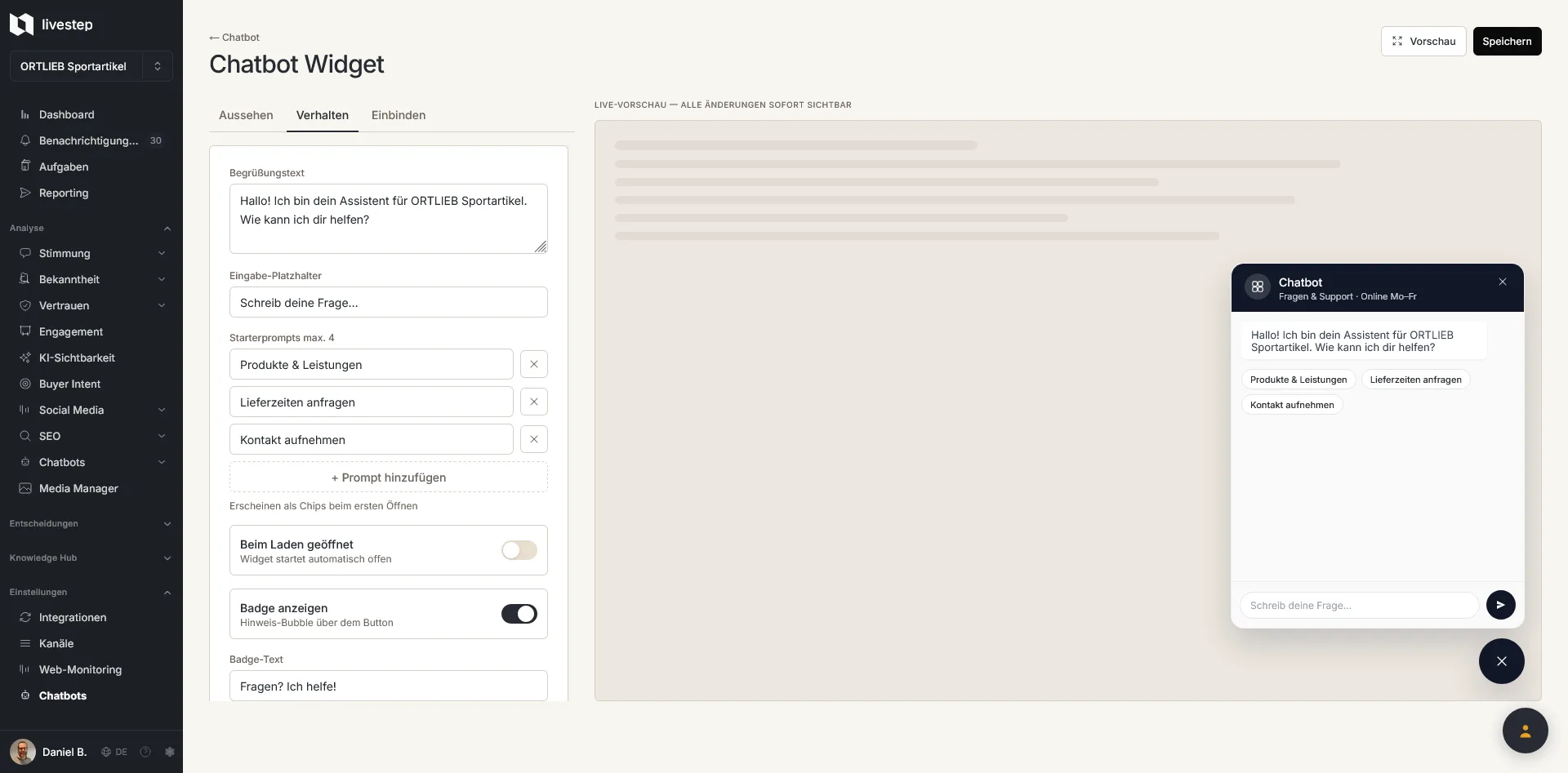
Task: Go back via the Chatbot breadcrumb link
Action: tap(234, 38)
